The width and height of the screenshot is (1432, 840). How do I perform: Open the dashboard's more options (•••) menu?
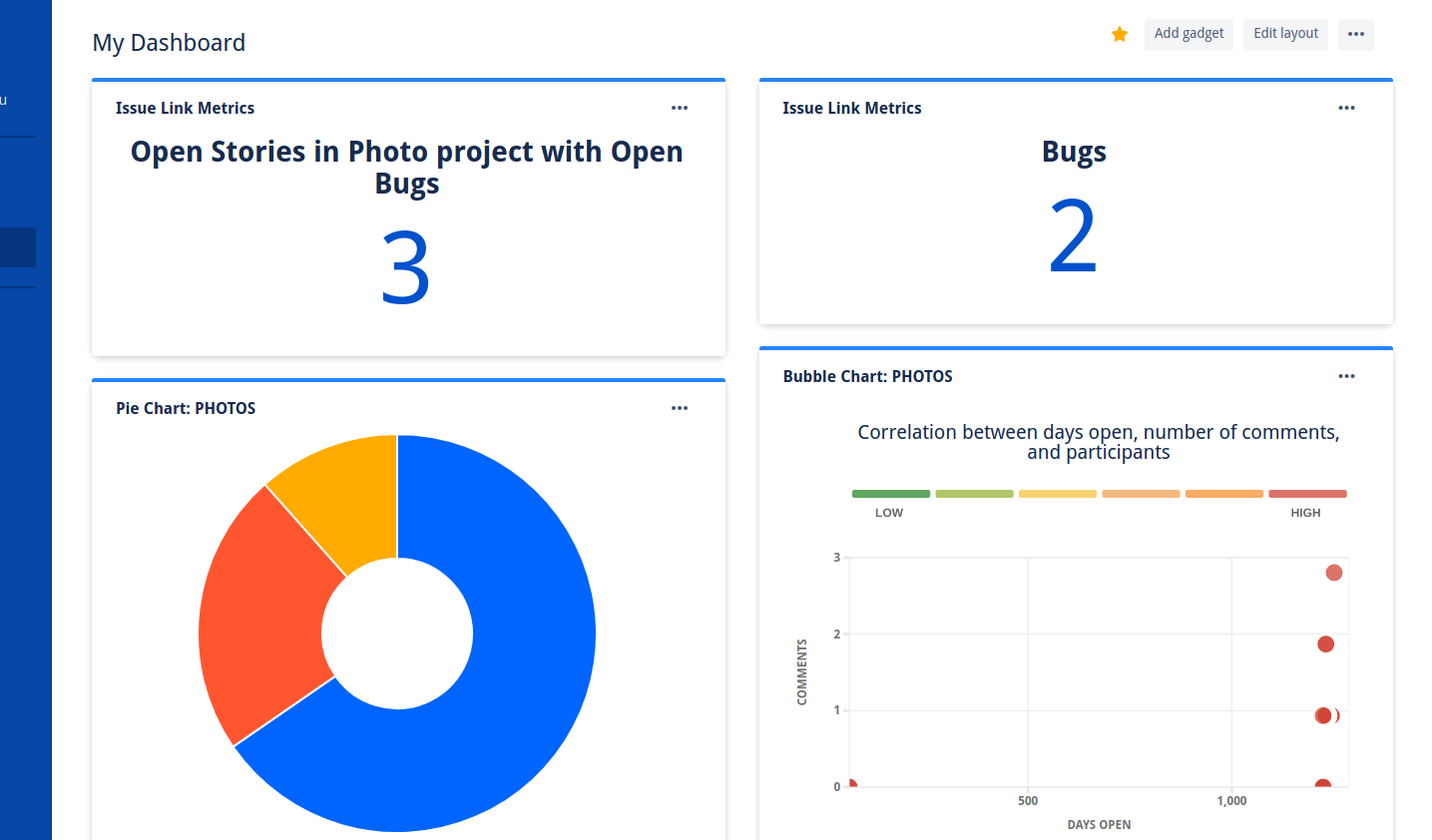1355,33
